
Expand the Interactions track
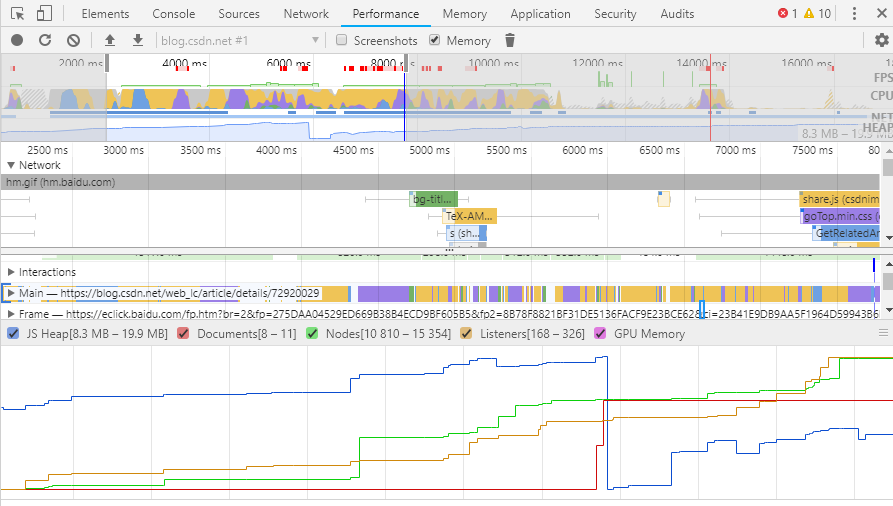tap(11, 272)
